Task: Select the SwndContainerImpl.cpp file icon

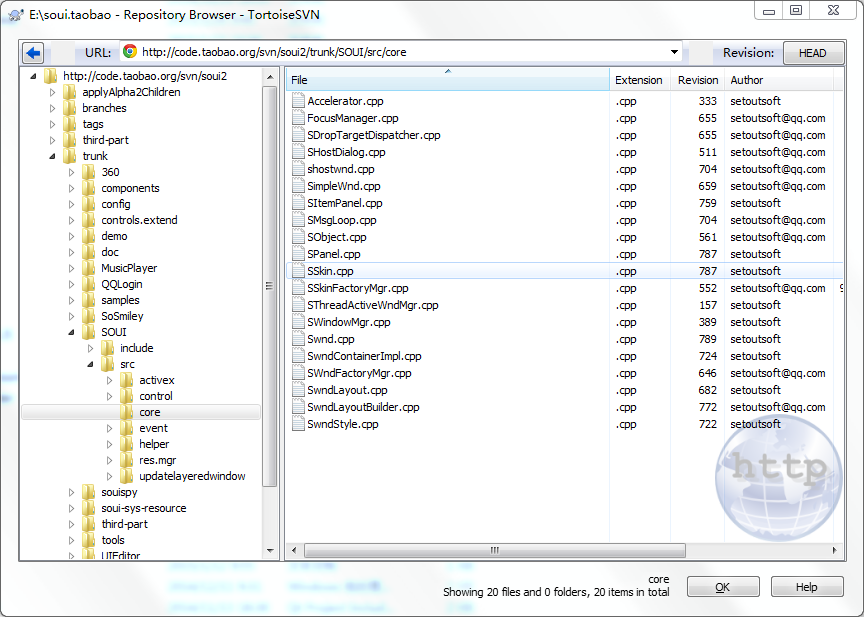Action: tap(298, 356)
